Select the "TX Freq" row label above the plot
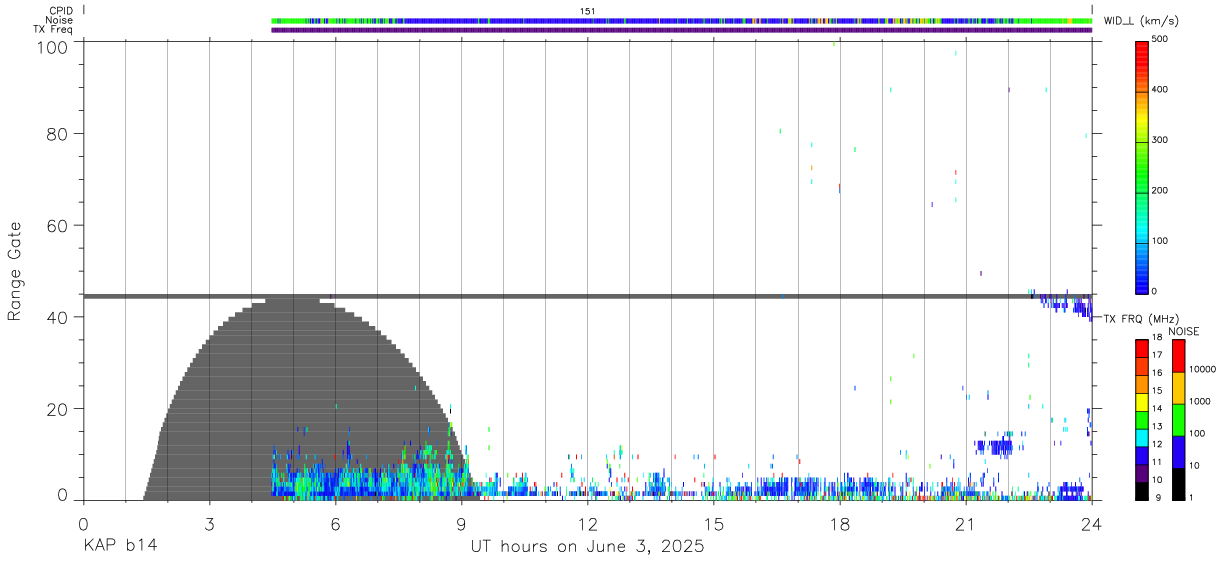Image resolution: width=1228 pixels, height=567 pixels. coord(53,29)
